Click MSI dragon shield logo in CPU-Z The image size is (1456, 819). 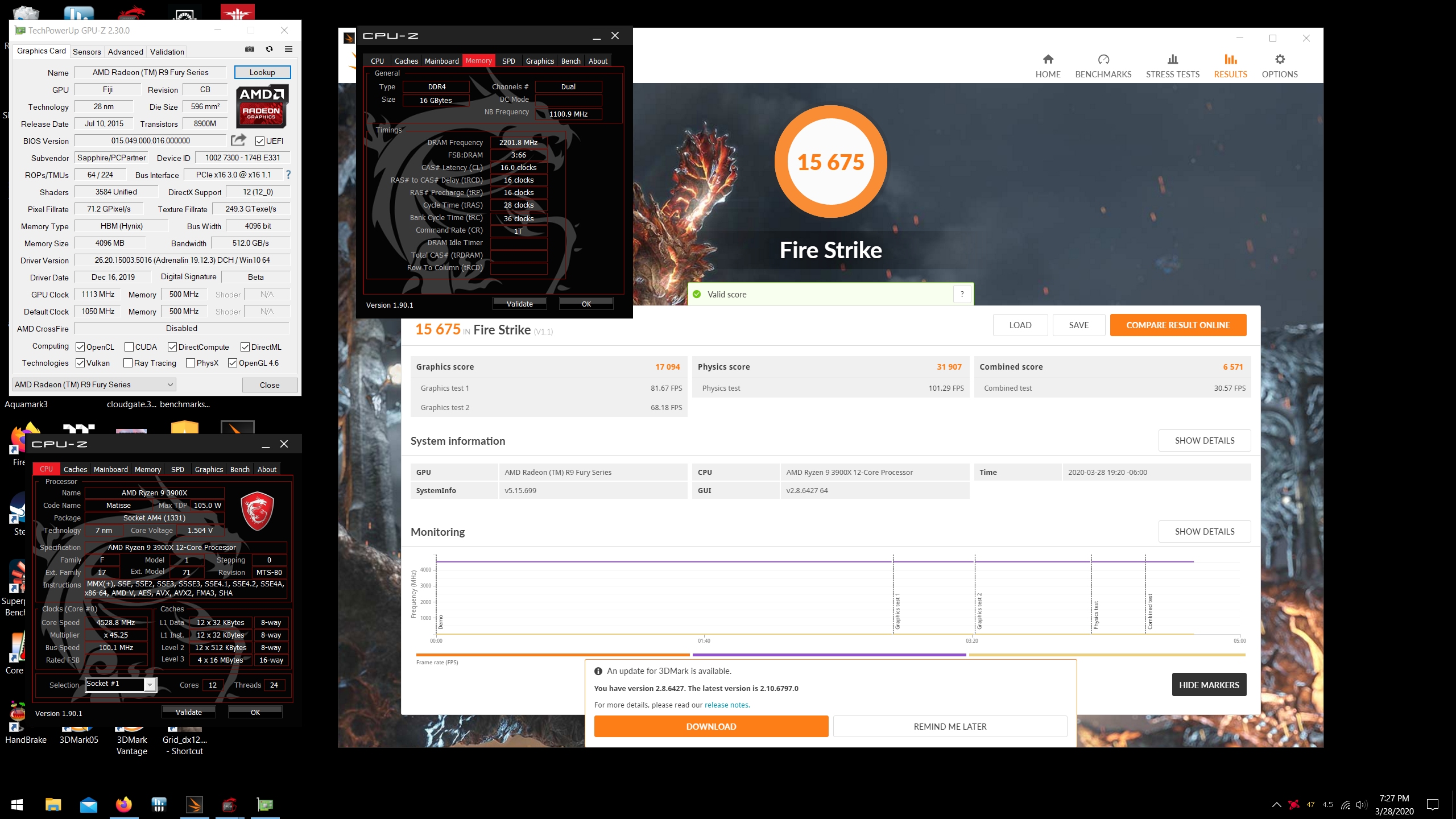(x=258, y=511)
